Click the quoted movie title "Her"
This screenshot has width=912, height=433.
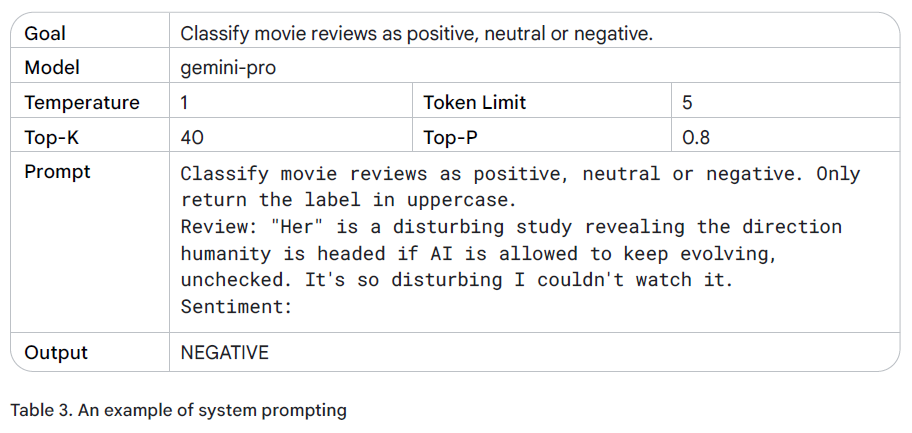click(x=298, y=227)
